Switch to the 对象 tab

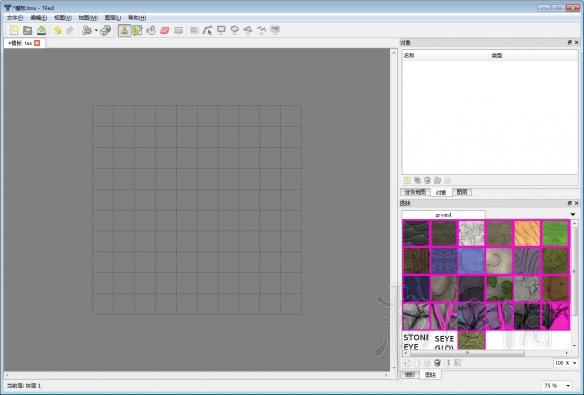(441, 192)
